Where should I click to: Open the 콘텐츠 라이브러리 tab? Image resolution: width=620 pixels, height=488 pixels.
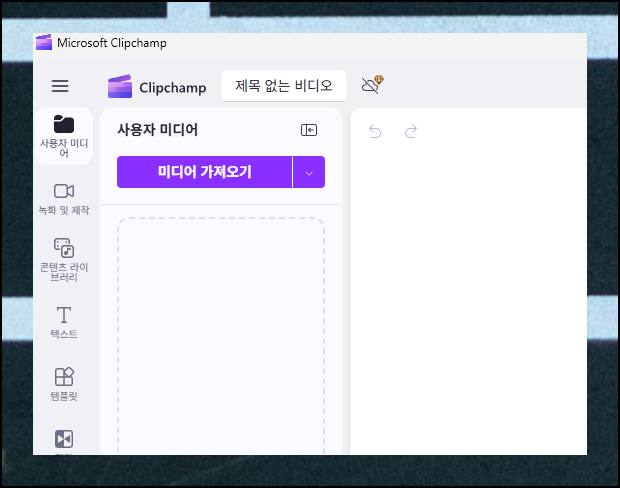click(64, 260)
